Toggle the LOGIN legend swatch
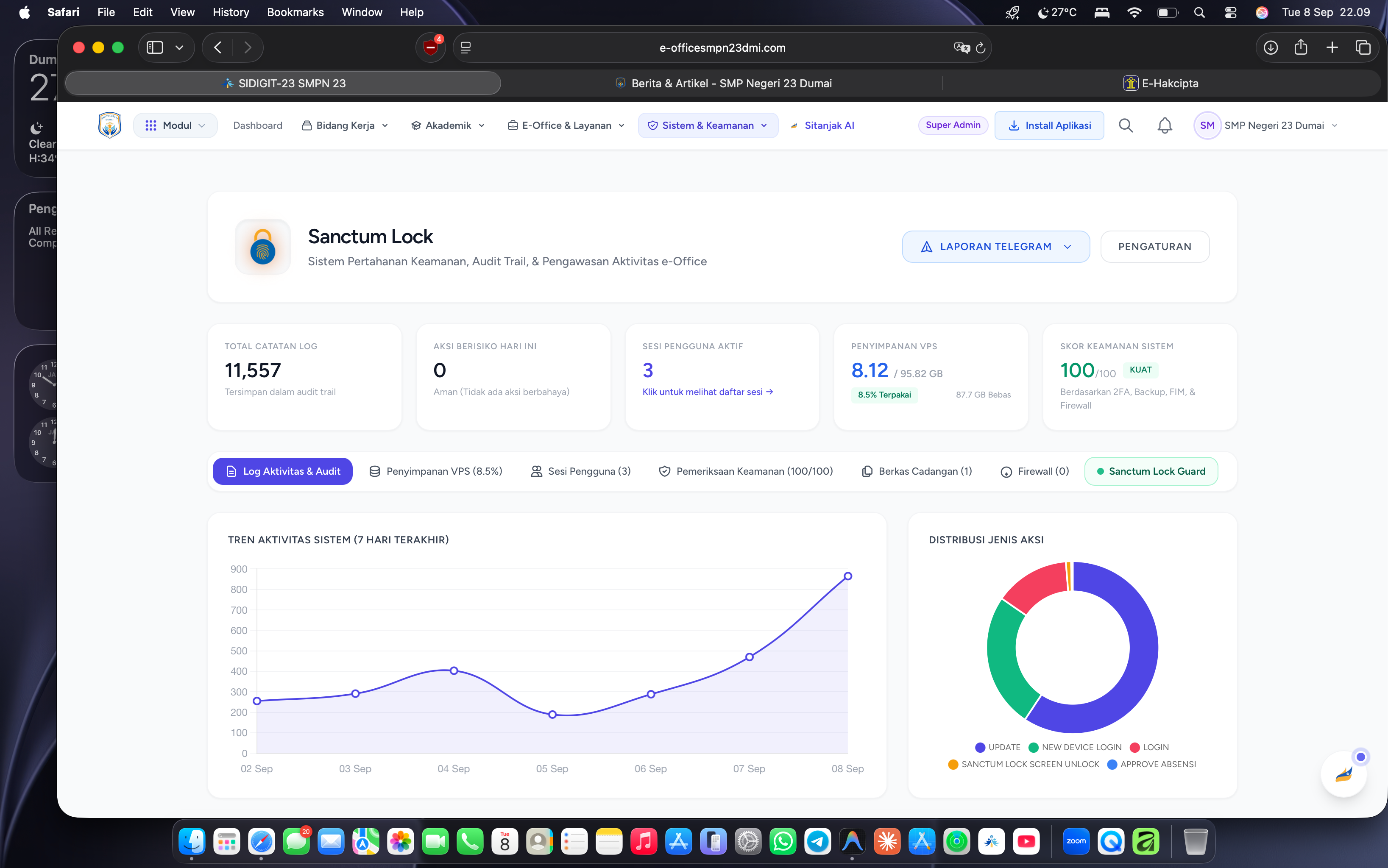1388x868 pixels. (1135, 747)
